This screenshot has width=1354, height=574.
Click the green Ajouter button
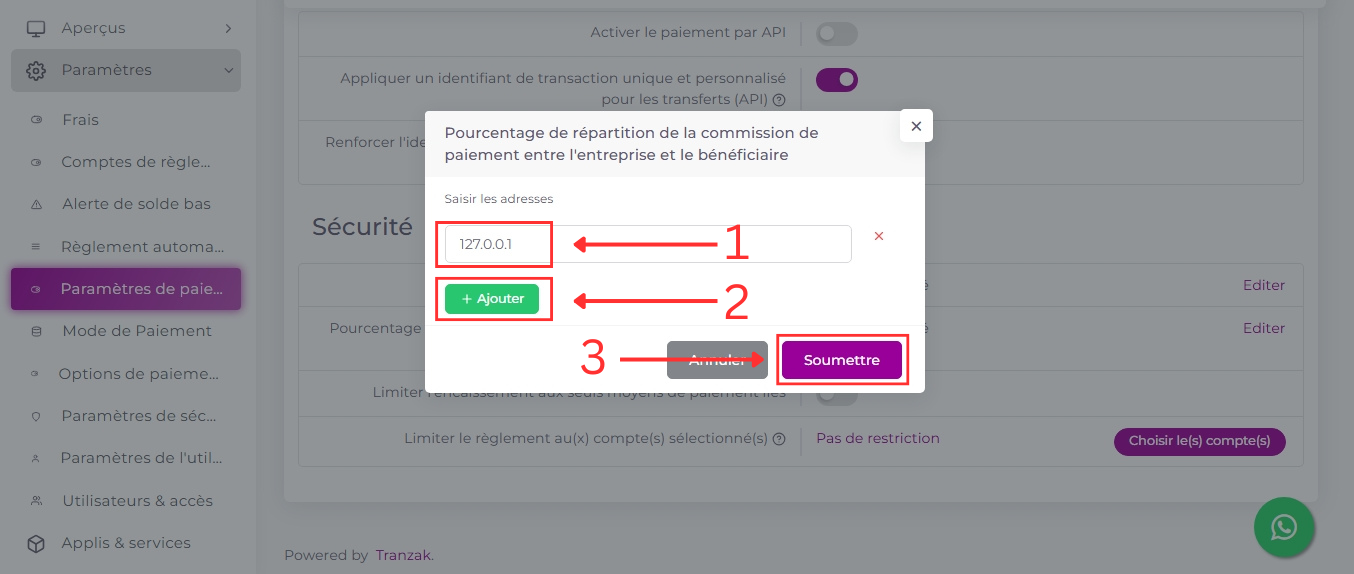(x=492, y=299)
